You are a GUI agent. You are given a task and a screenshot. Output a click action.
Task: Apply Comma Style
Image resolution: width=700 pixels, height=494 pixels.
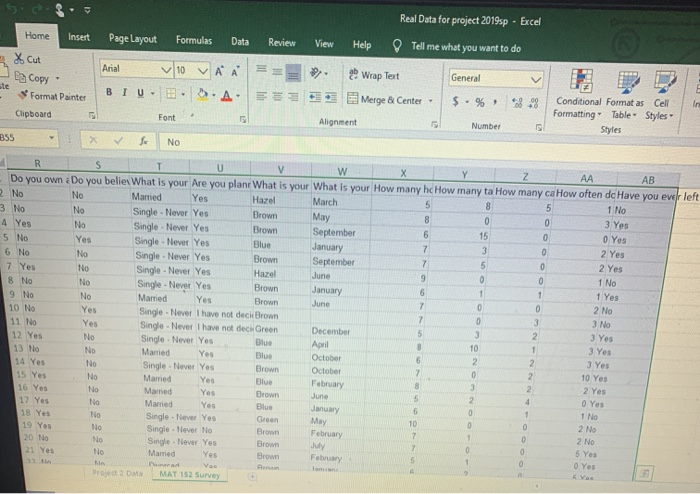(x=495, y=102)
